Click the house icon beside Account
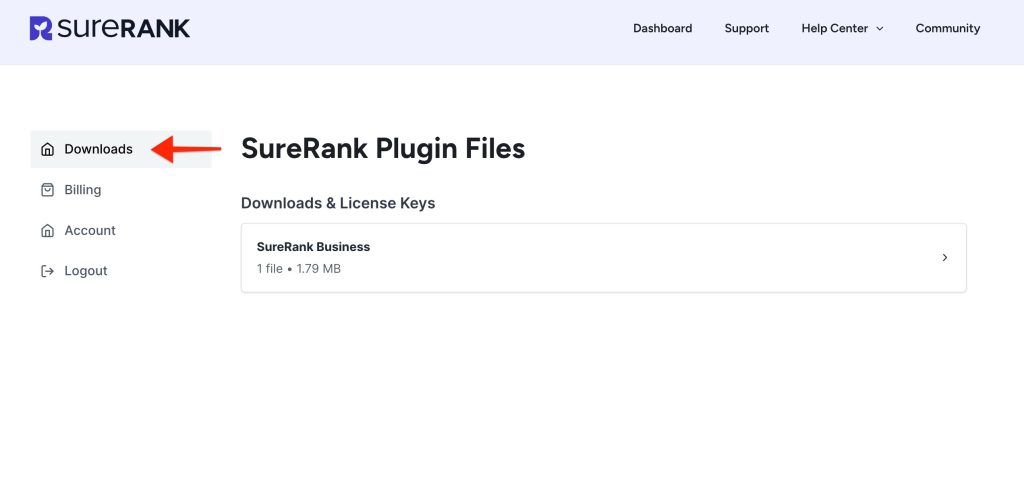Image resolution: width=1024 pixels, height=490 pixels. [47, 231]
